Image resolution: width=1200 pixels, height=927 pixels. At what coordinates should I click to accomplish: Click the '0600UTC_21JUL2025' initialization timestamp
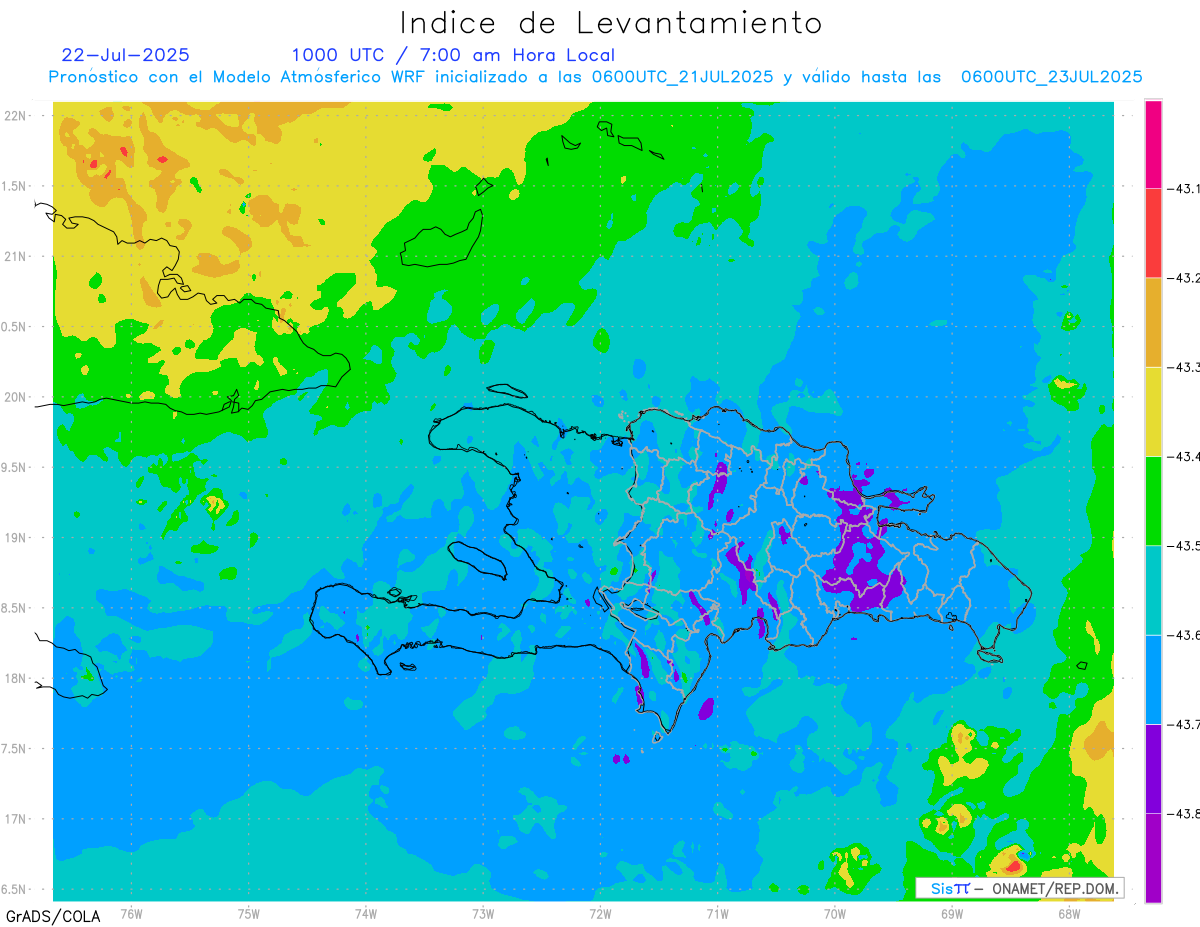pyautogui.click(x=683, y=77)
